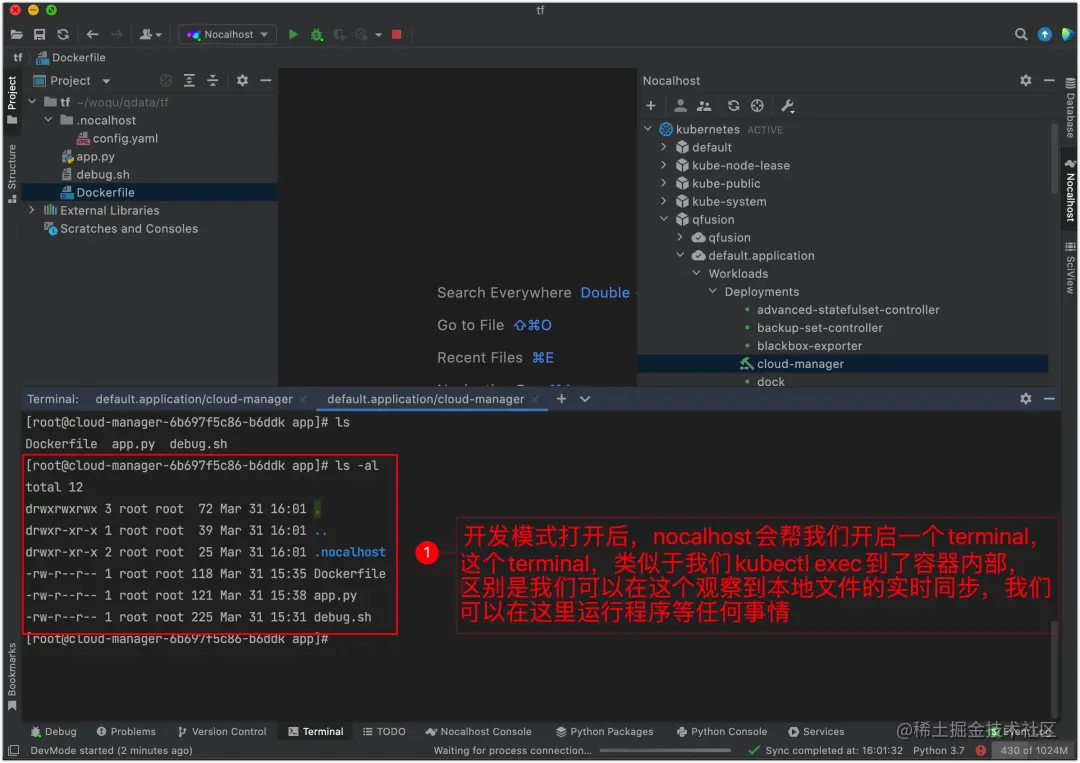The image size is (1080, 763).
Task: Refresh the Nocalhost cluster list
Action: [x=733, y=105]
